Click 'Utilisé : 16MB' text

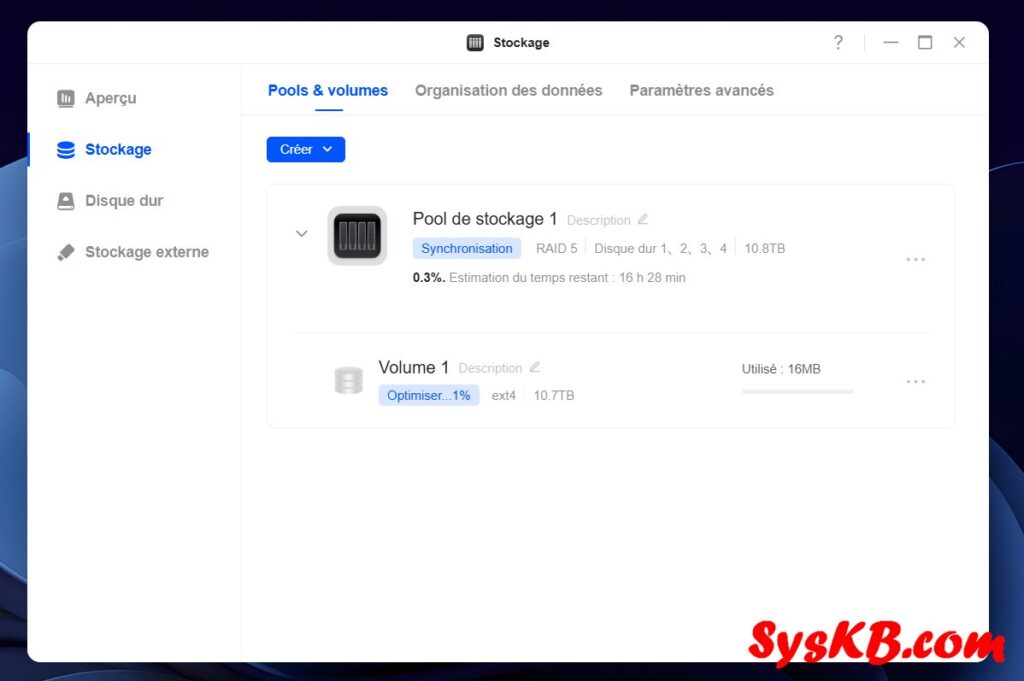click(x=781, y=369)
